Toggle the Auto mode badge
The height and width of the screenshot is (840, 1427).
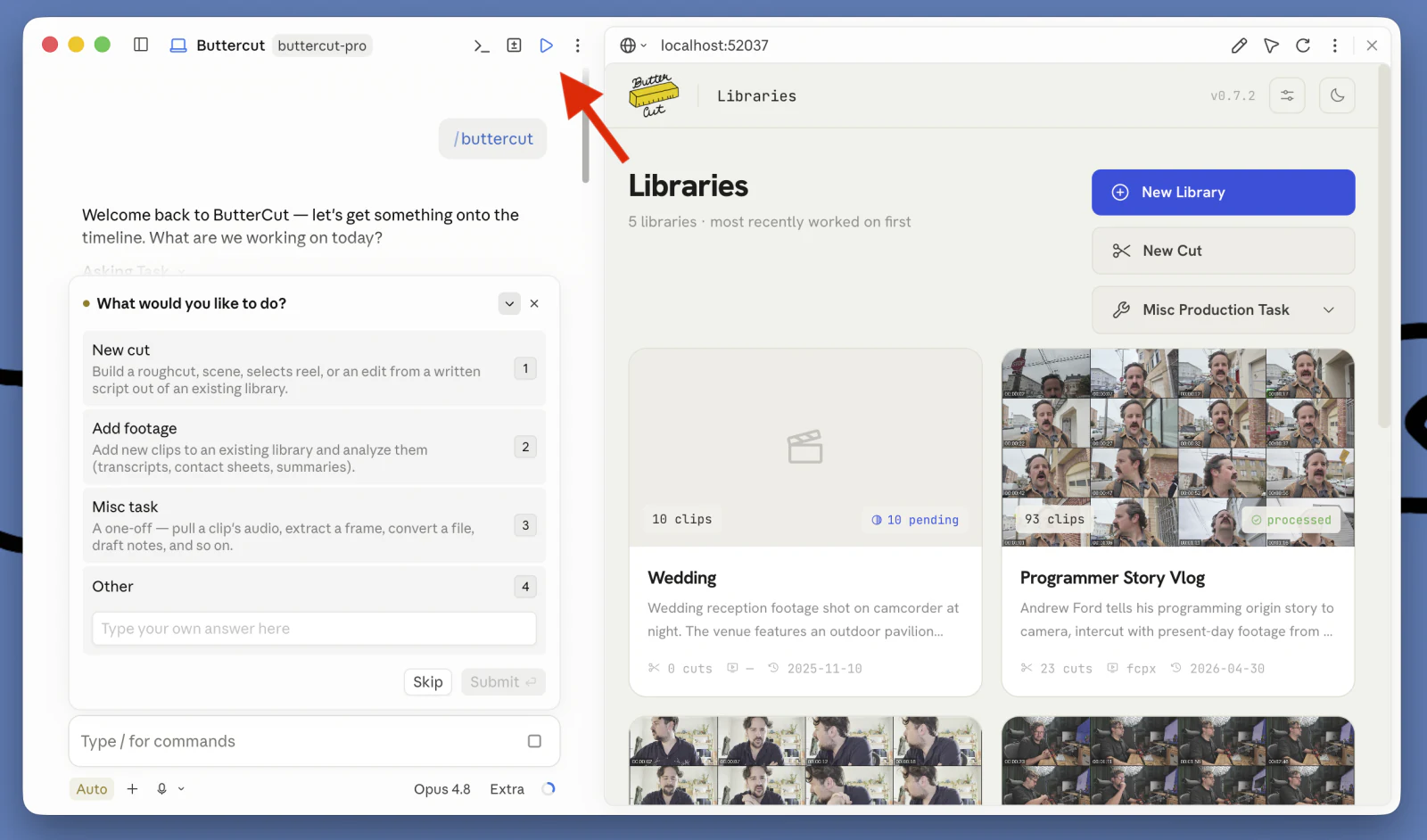92,789
